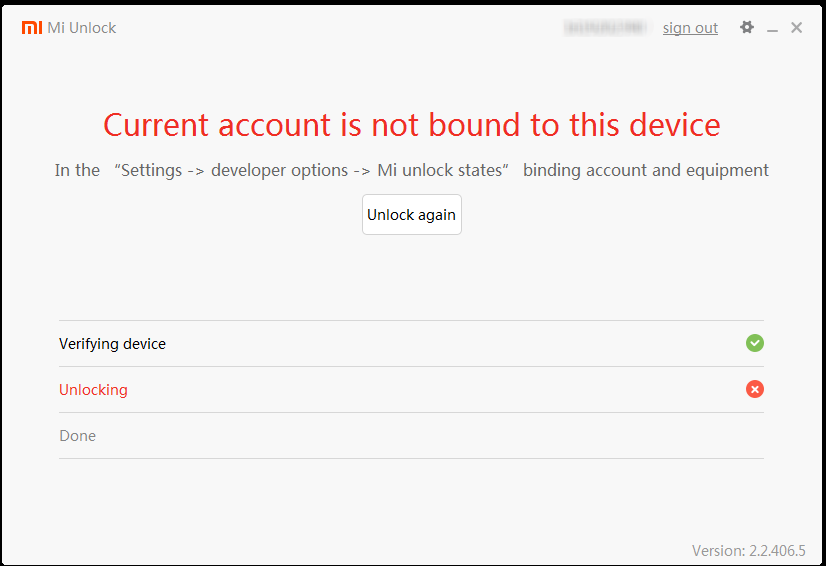Click the orange Mi logo icon
This screenshot has width=826, height=566.
click(32, 28)
